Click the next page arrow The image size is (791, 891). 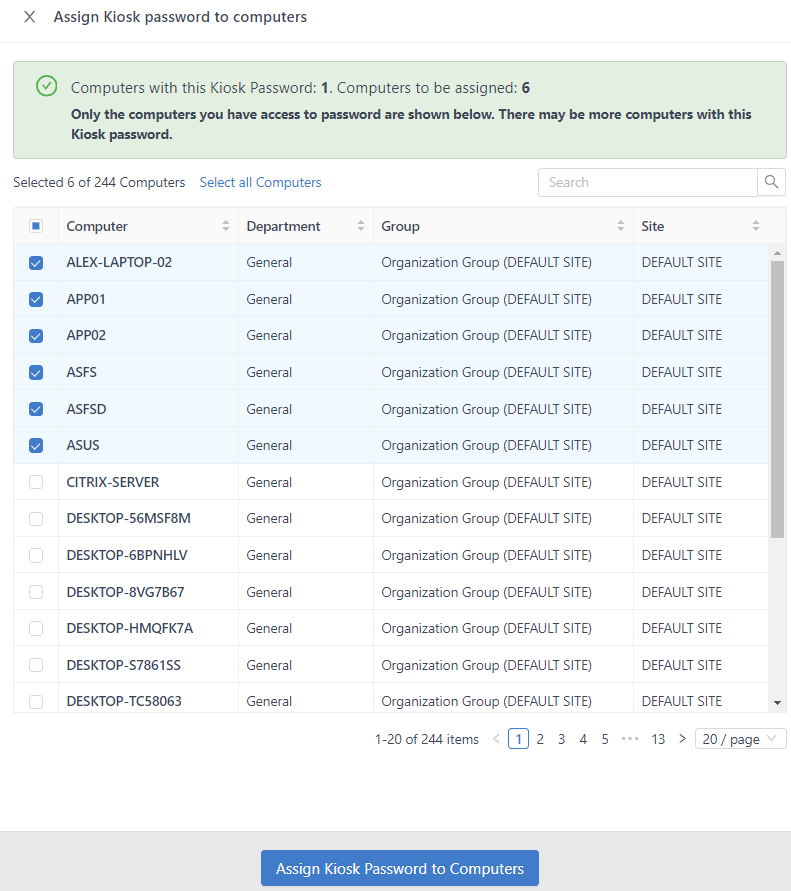point(682,739)
